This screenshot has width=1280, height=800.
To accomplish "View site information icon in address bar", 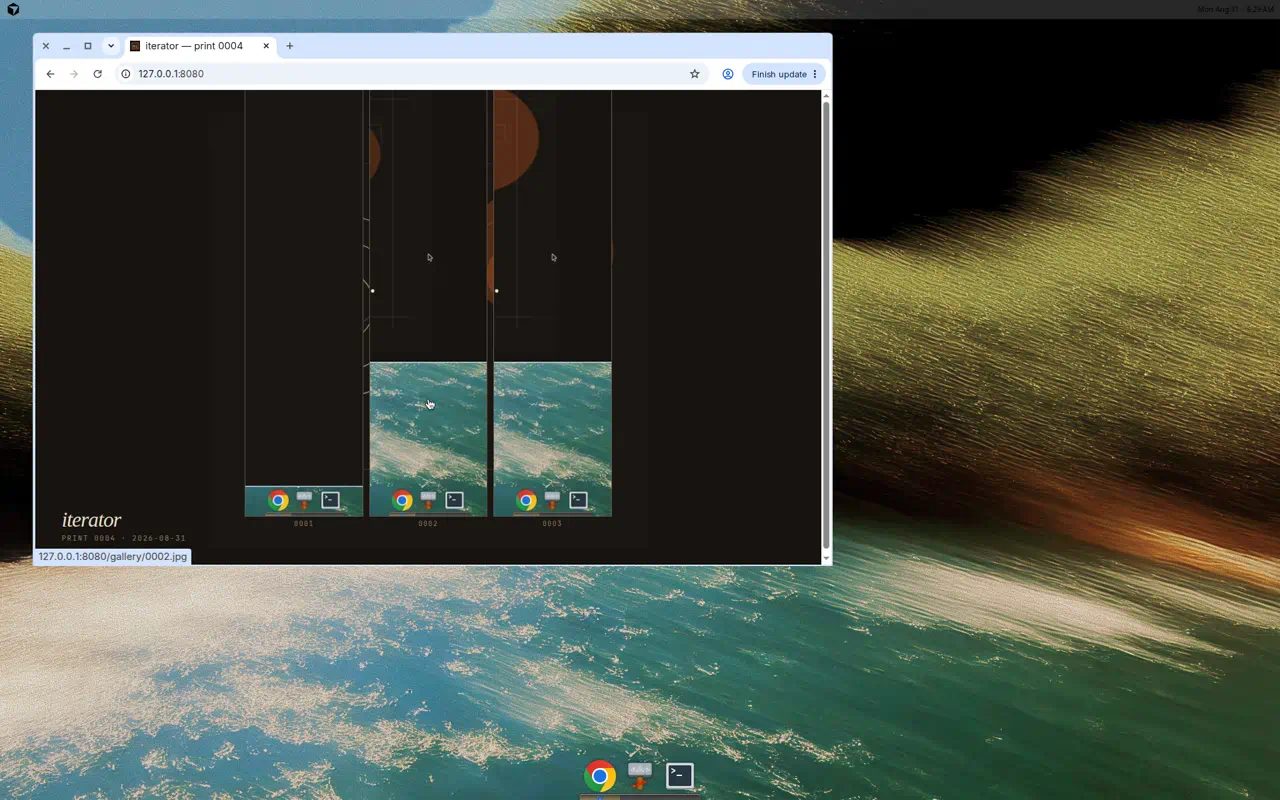I will tap(126, 74).
